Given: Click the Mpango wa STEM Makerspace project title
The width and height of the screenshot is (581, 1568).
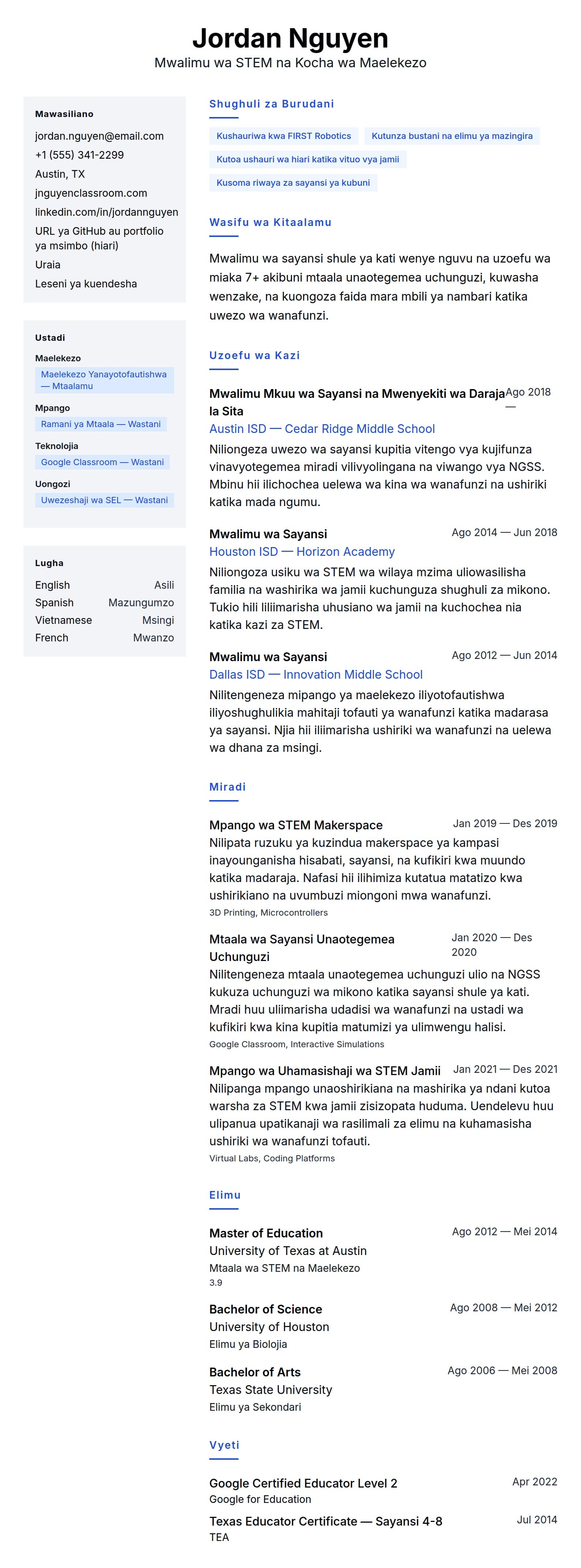Looking at the screenshot, I should tap(295, 825).
